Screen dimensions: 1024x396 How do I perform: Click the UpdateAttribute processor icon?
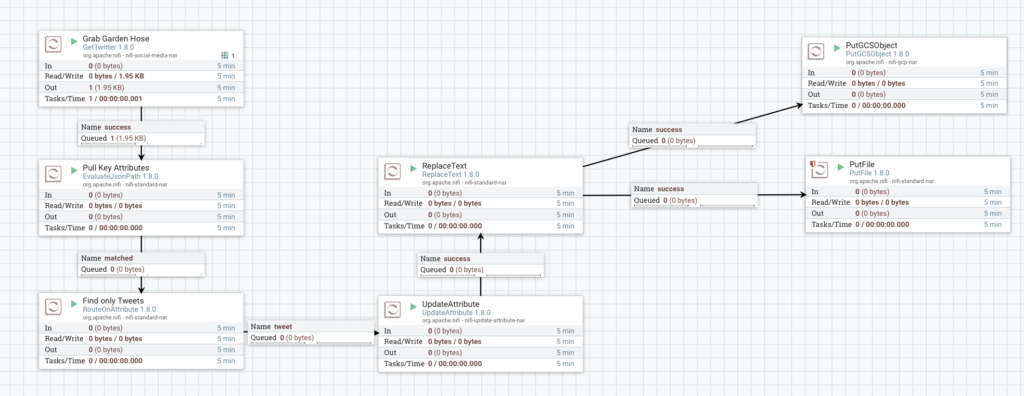click(392, 310)
